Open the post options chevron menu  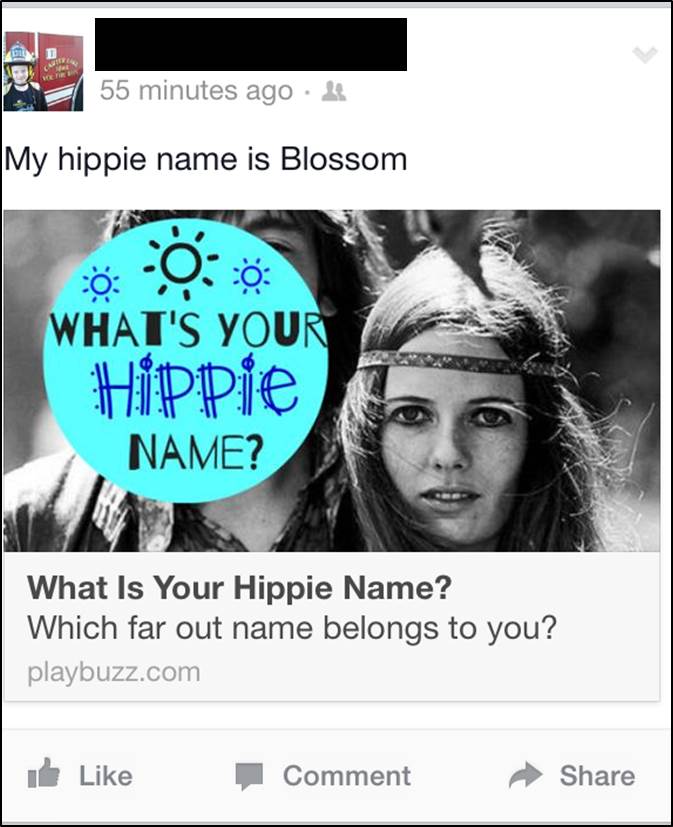tap(645, 53)
